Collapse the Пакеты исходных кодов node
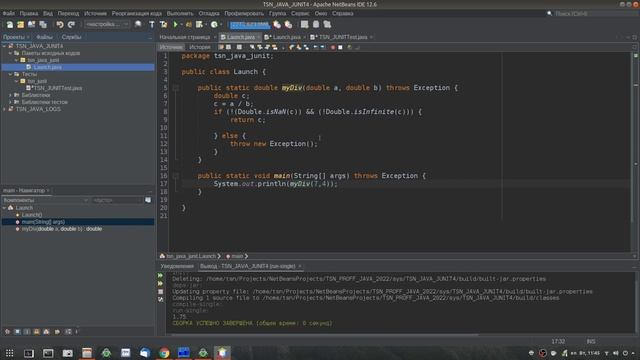The image size is (640, 360). point(10,53)
